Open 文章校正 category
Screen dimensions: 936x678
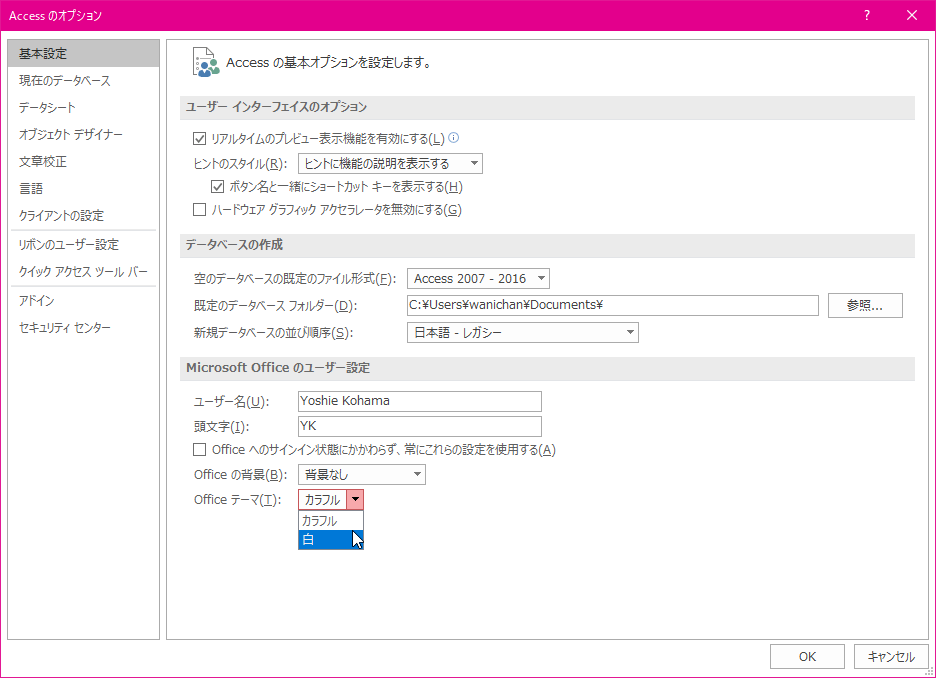(84, 161)
